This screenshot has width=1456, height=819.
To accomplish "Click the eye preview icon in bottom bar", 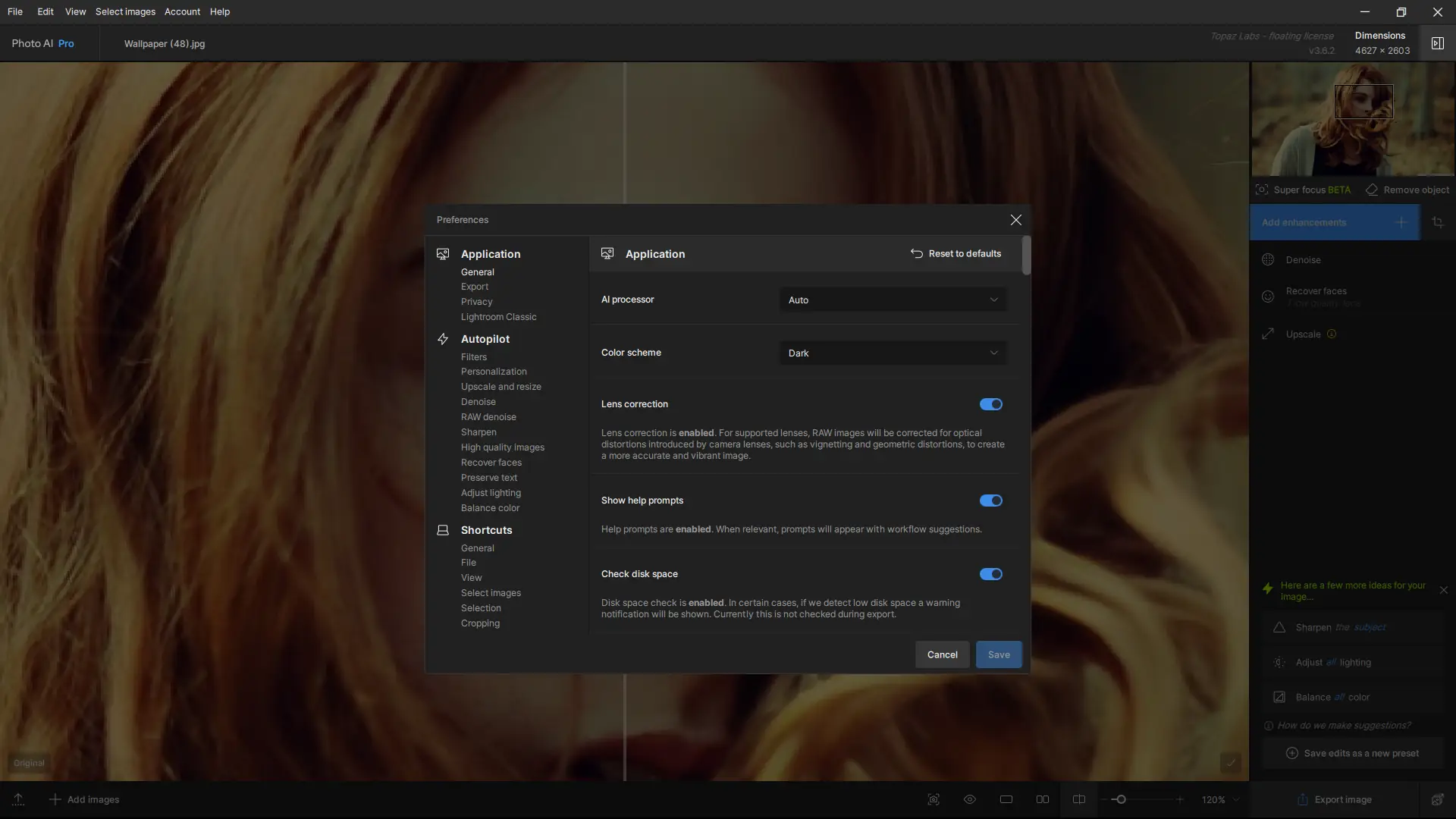I will (969, 799).
